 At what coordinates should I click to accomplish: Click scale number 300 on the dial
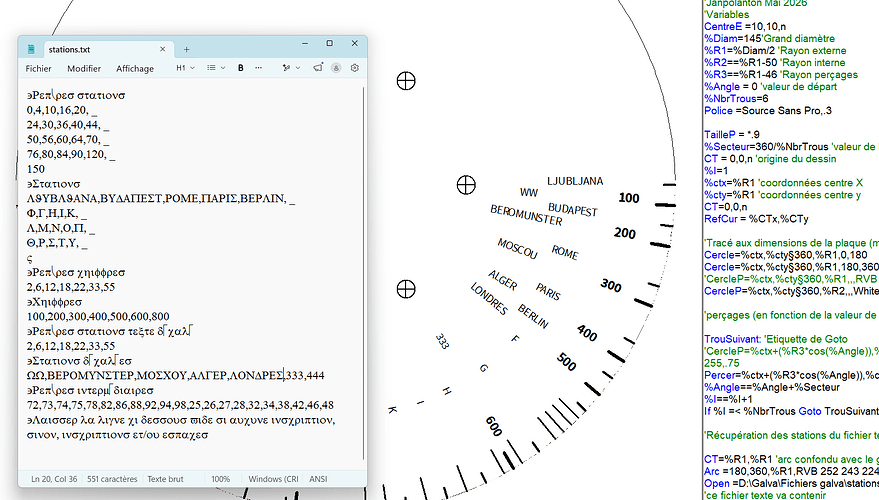611,285
